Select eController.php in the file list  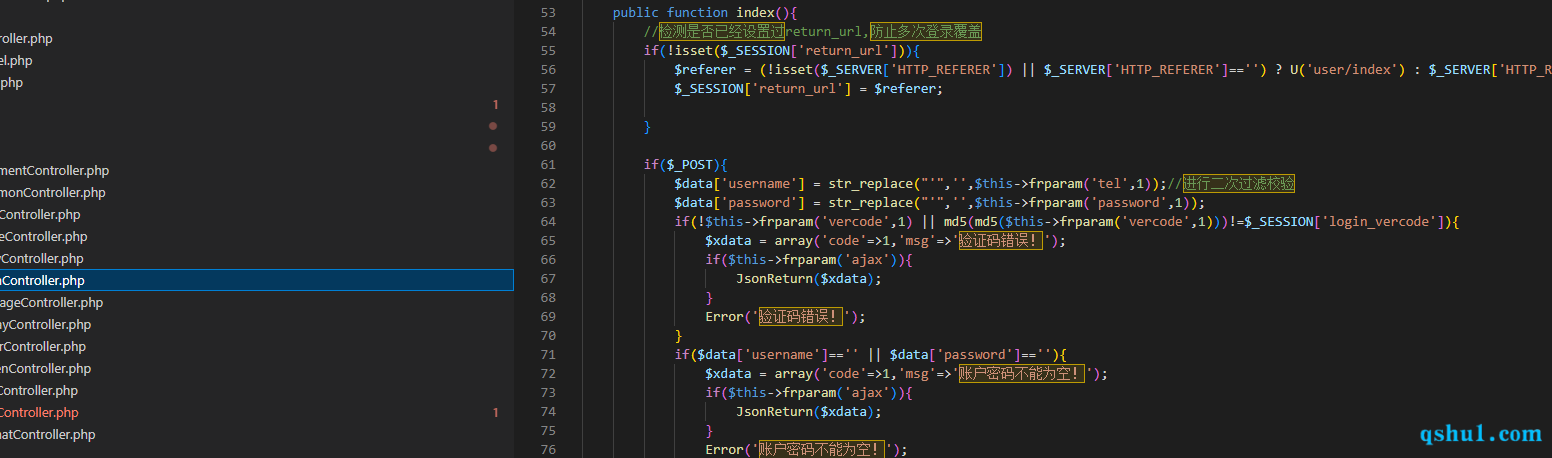tap(43, 237)
